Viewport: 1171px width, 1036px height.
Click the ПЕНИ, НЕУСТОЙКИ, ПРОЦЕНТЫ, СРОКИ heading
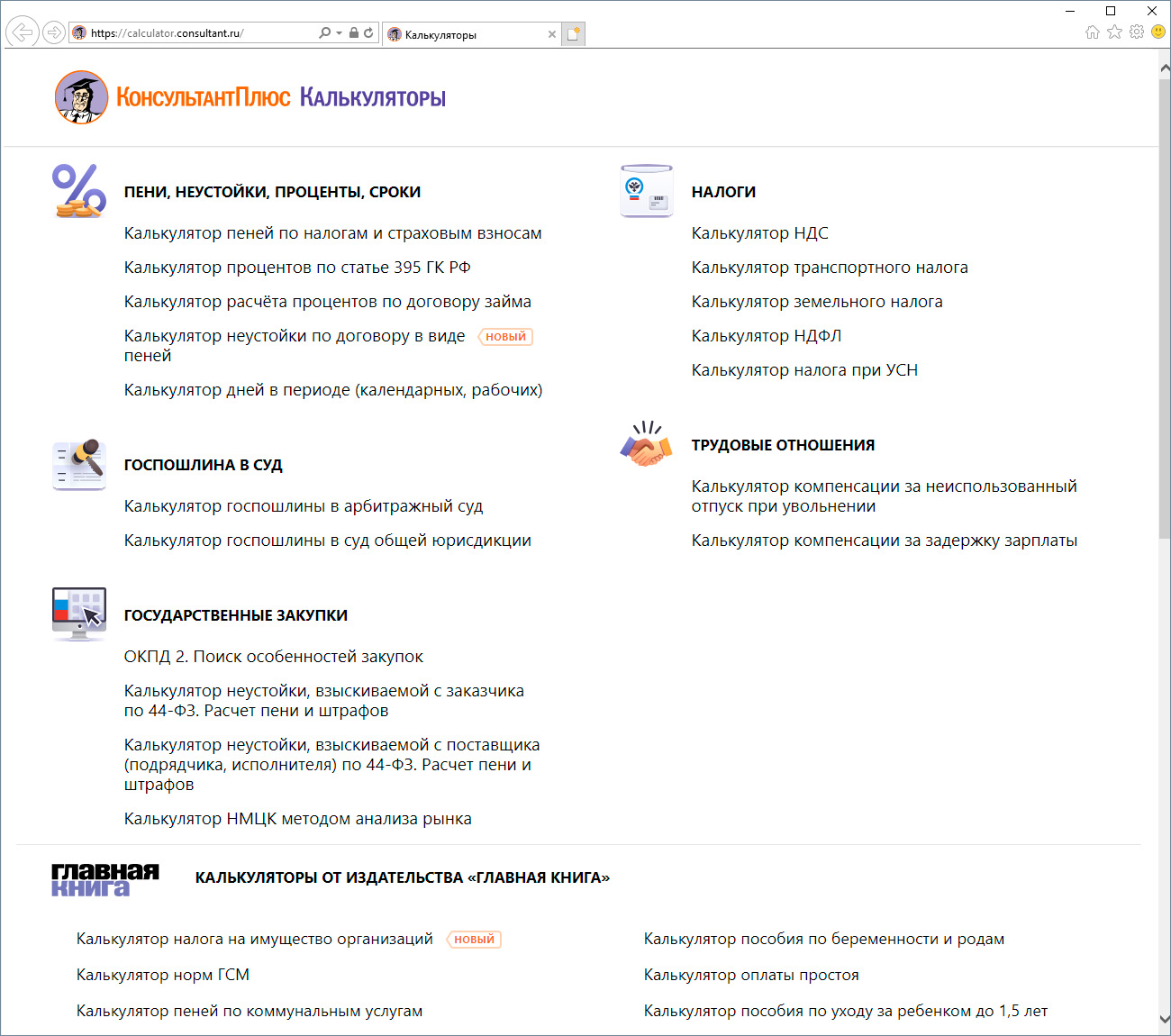[x=272, y=192]
